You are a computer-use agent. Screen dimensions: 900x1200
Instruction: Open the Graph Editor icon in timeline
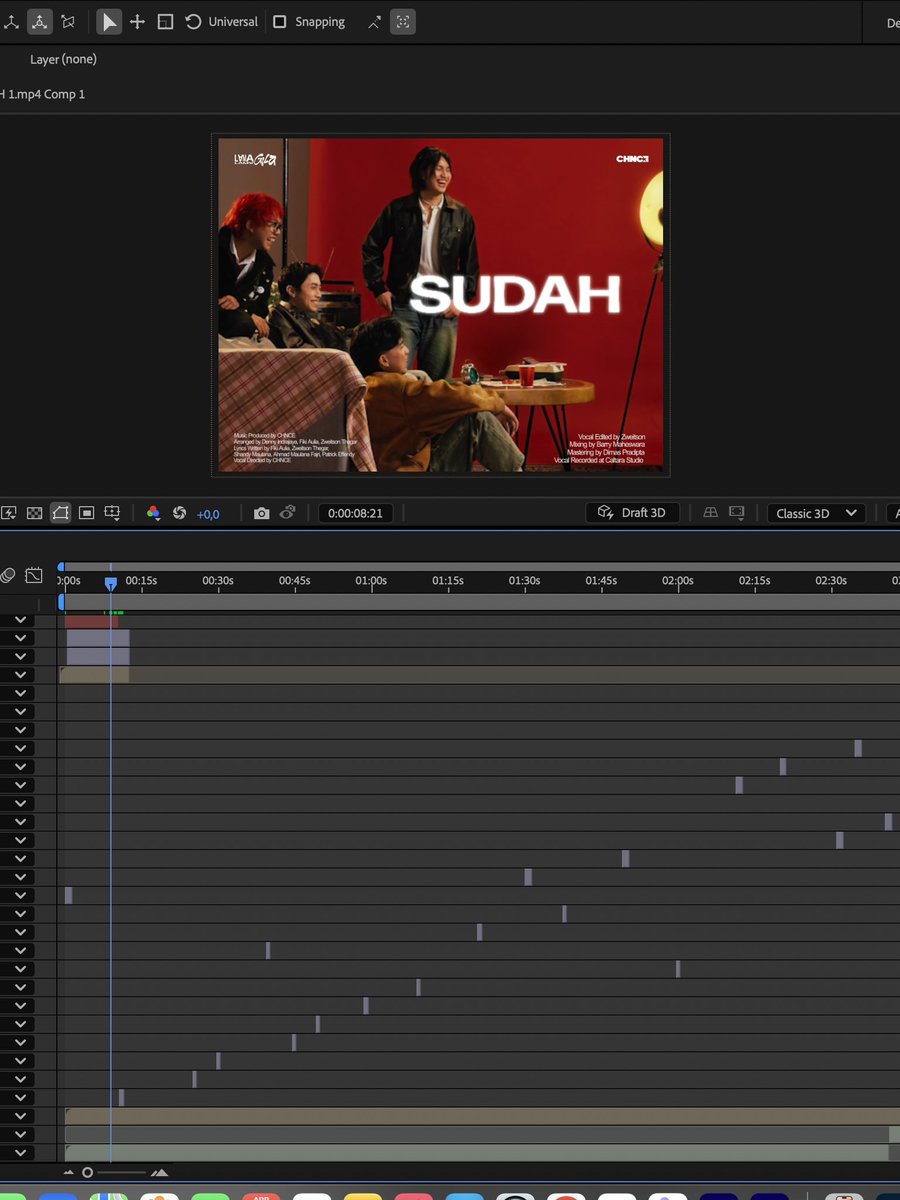click(34, 575)
